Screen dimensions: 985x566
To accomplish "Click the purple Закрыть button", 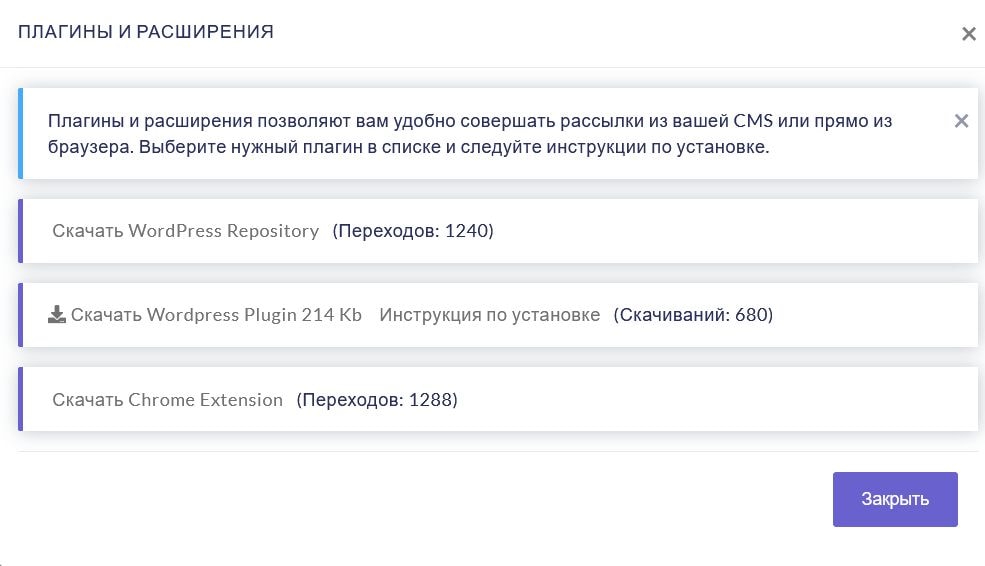I will click(895, 499).
